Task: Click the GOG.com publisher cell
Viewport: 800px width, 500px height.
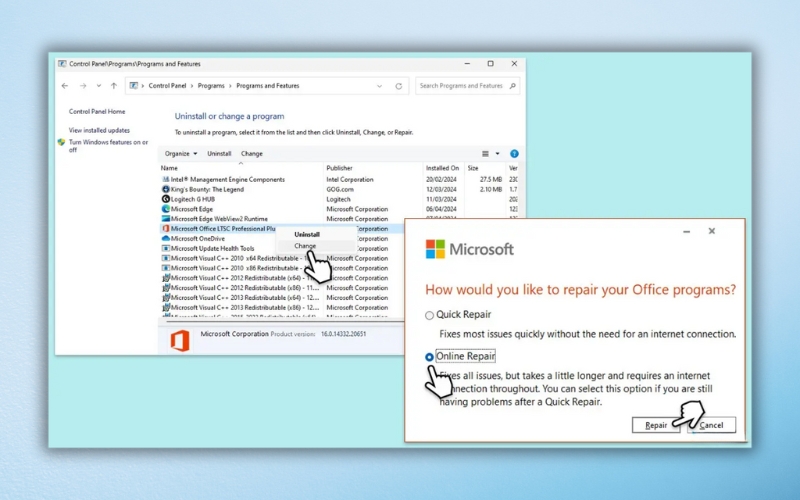Action: coord(340,189)
